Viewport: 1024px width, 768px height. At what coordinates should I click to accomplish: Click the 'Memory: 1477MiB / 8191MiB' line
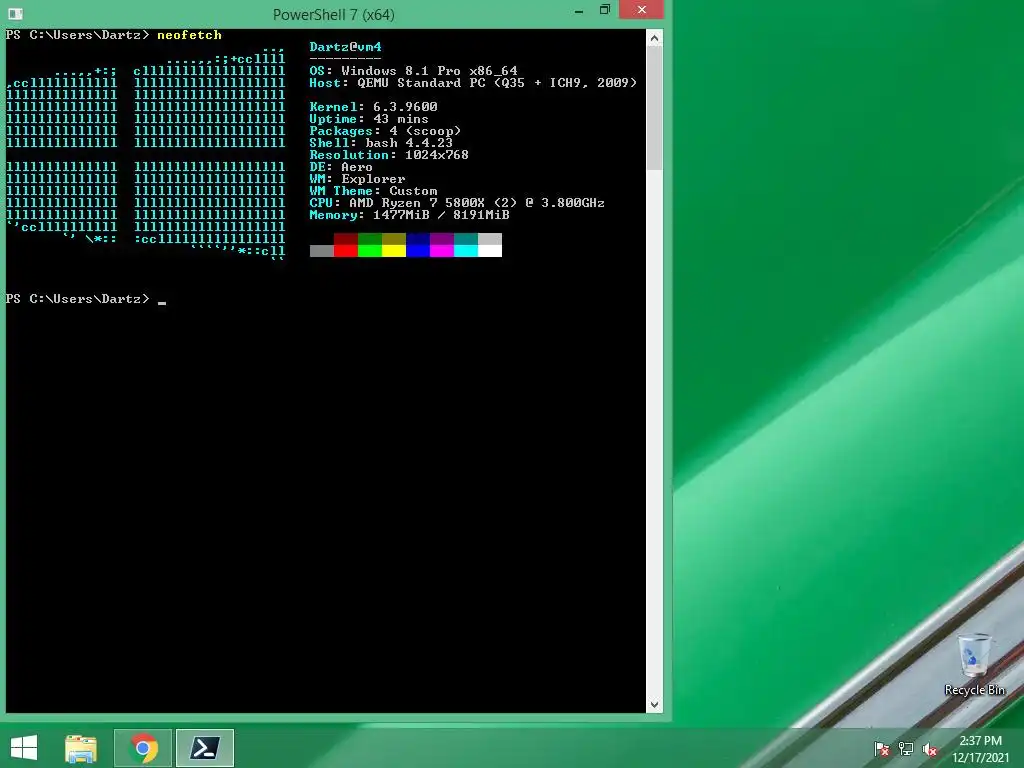coord(409,215)
